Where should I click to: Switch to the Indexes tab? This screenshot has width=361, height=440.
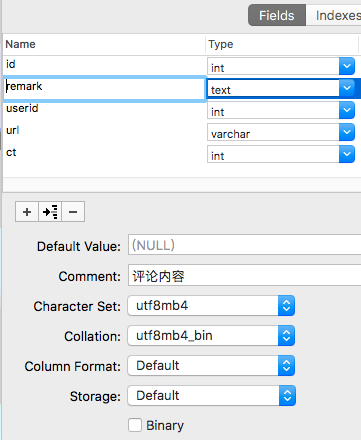[x=335, y=15]
